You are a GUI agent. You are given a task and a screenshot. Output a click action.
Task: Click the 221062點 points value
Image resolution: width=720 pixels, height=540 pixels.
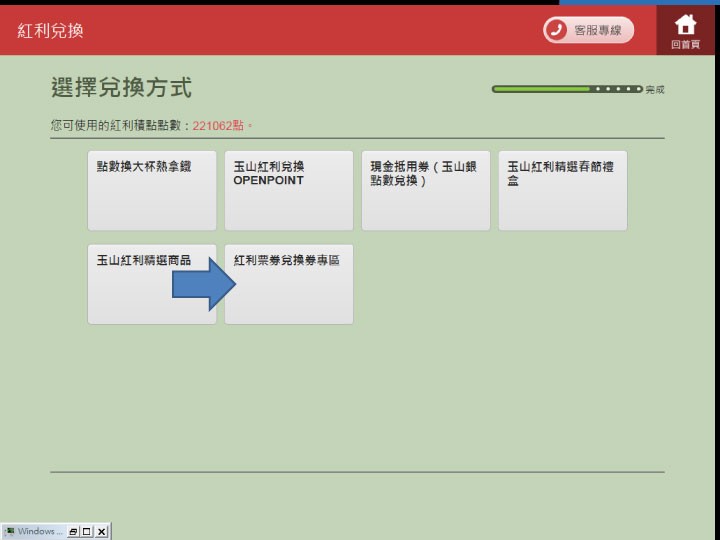(218, 125)
